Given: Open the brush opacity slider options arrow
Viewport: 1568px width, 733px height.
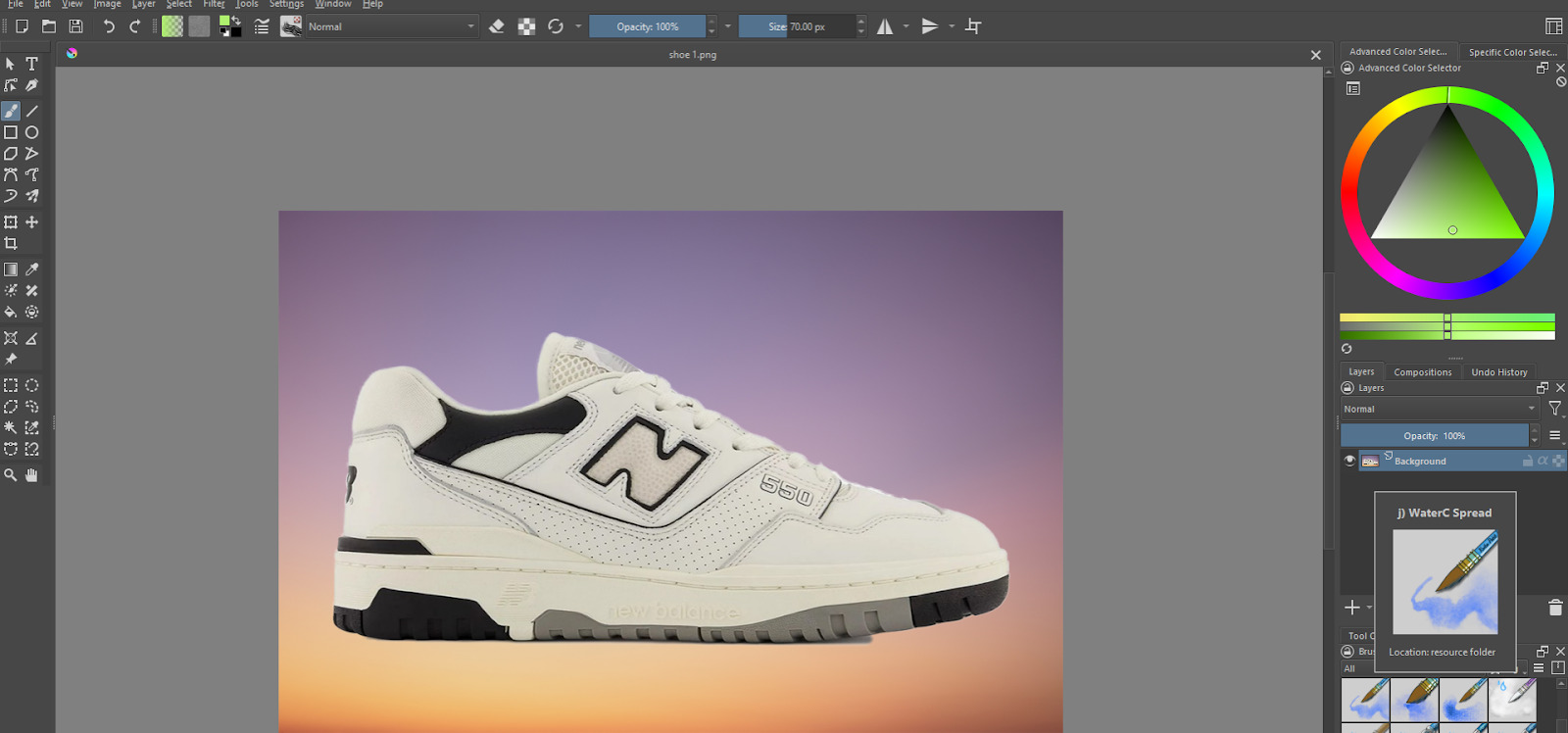Looking at the screenshot, I should (726, 26).
